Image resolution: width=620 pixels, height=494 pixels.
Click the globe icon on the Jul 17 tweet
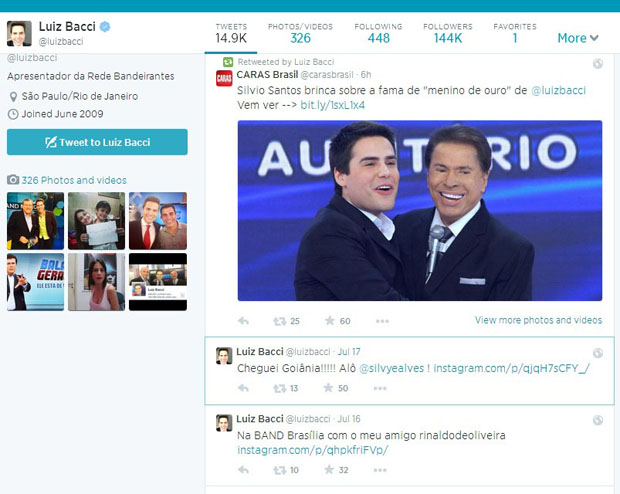[x=597, y=353]
